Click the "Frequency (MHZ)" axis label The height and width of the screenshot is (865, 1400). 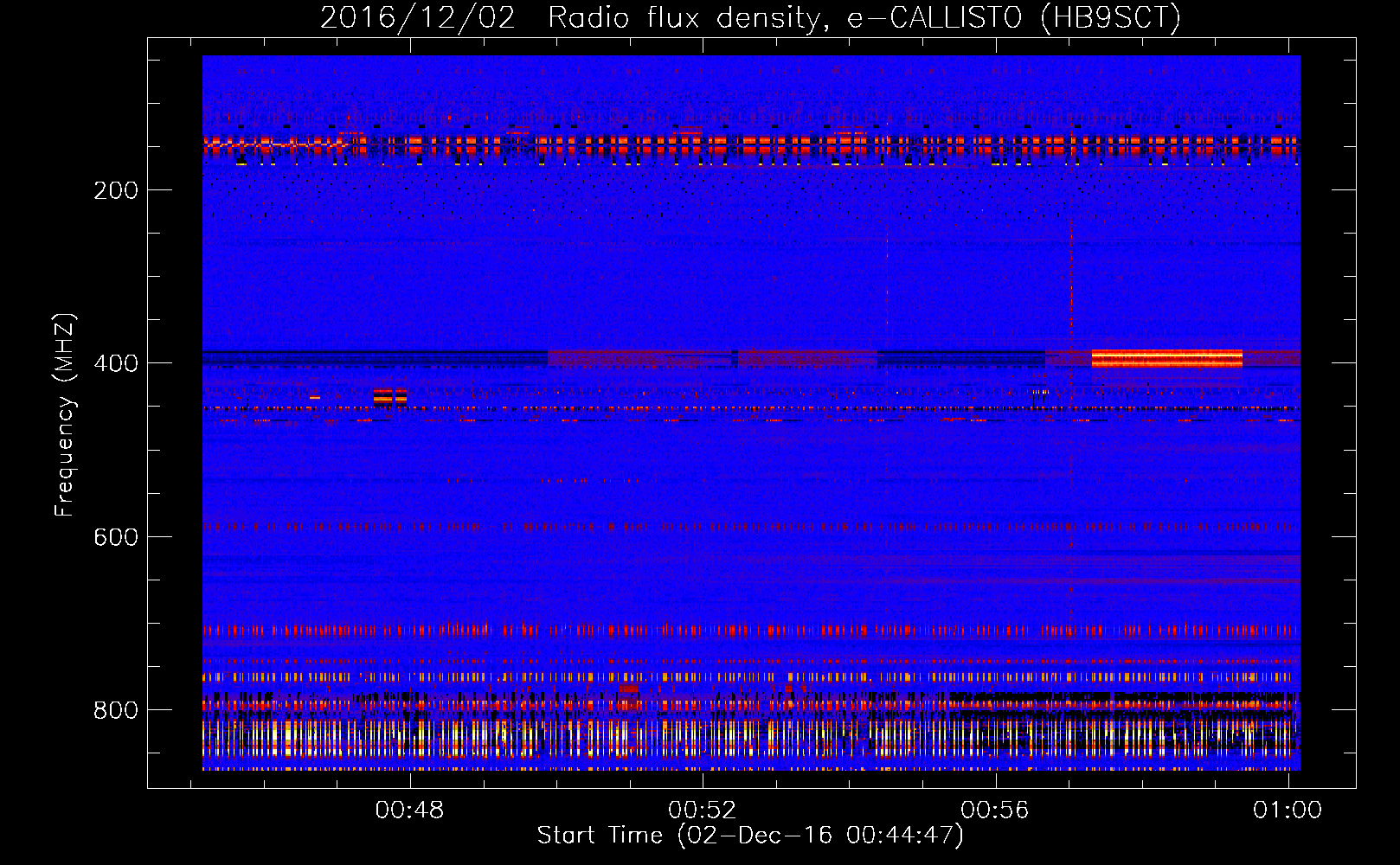click(x=65, y=415)
